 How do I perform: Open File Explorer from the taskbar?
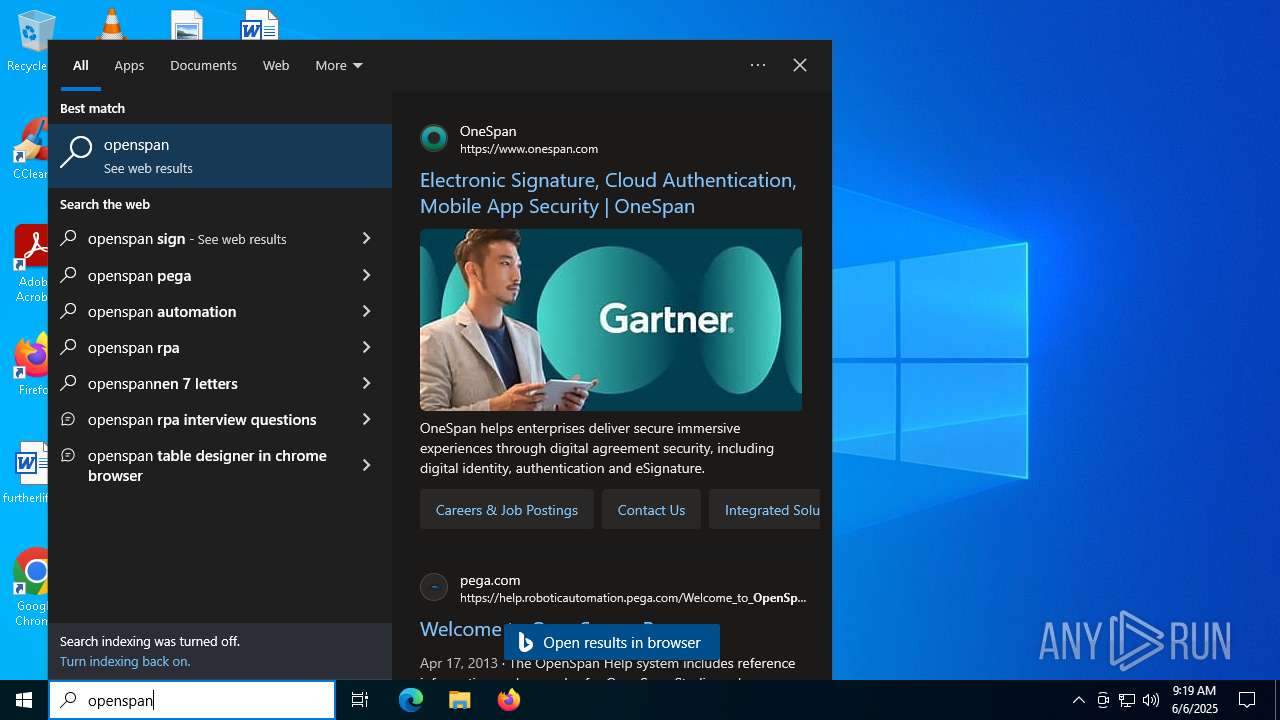click(x=459, y=700)
